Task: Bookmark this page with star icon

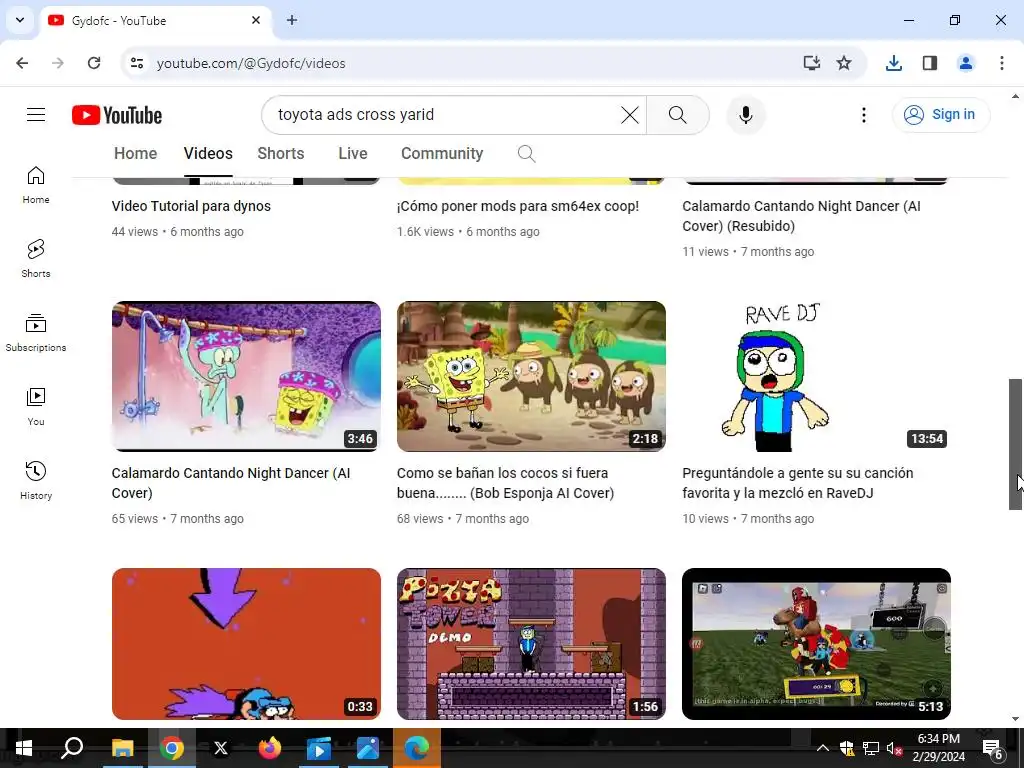Action: click(x=844, y=63)
